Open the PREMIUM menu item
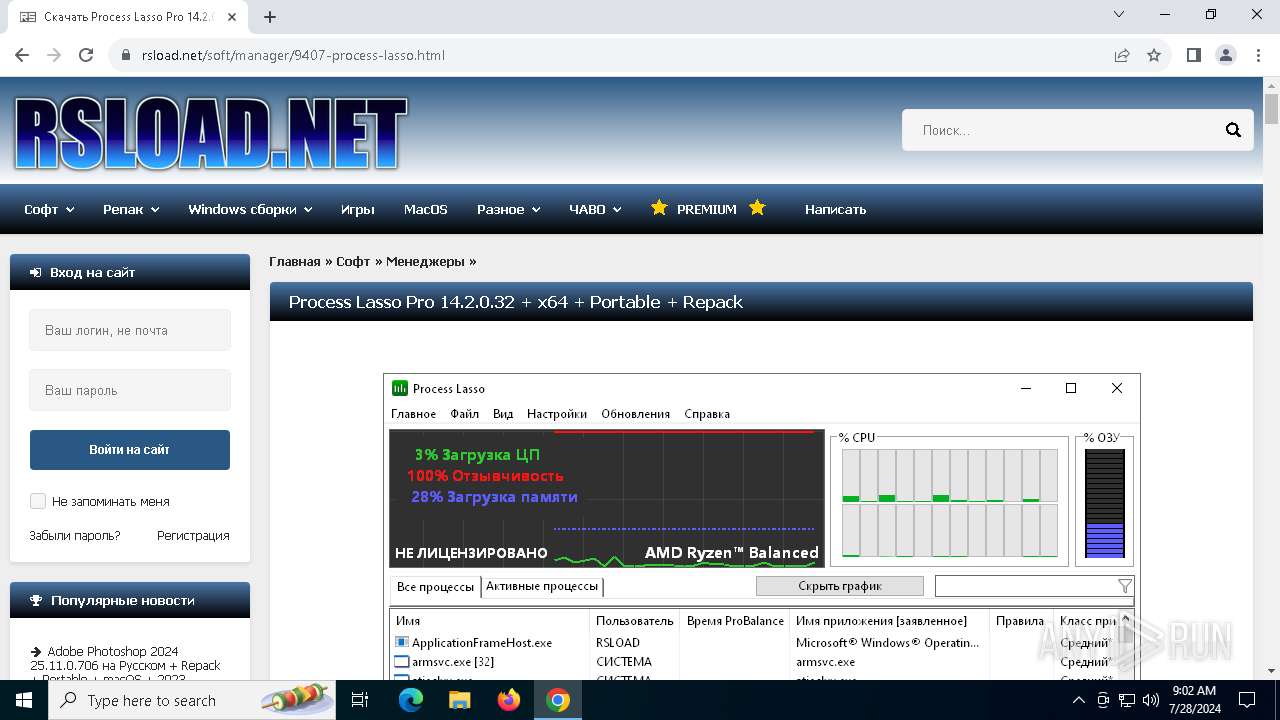1280x720 pixels. [x=707, y=209]
